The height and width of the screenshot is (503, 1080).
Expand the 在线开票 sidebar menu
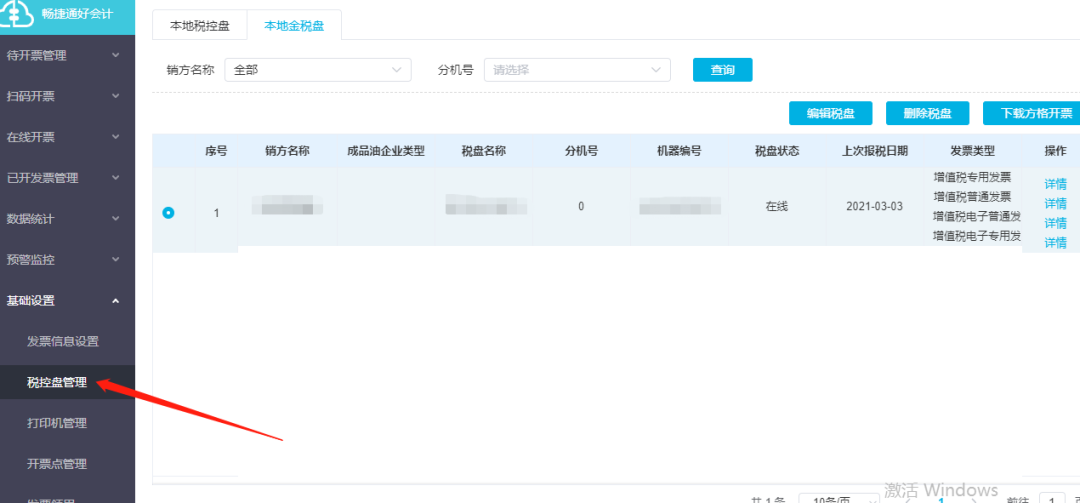click(66, 137)
